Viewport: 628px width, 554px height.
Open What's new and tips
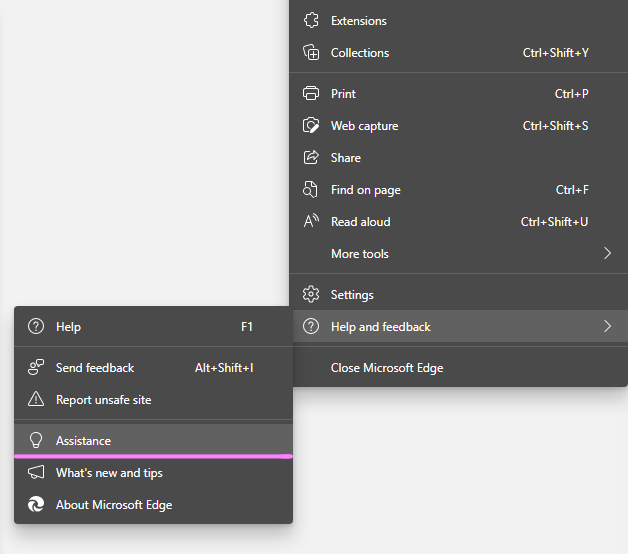[x=153, y=473]
